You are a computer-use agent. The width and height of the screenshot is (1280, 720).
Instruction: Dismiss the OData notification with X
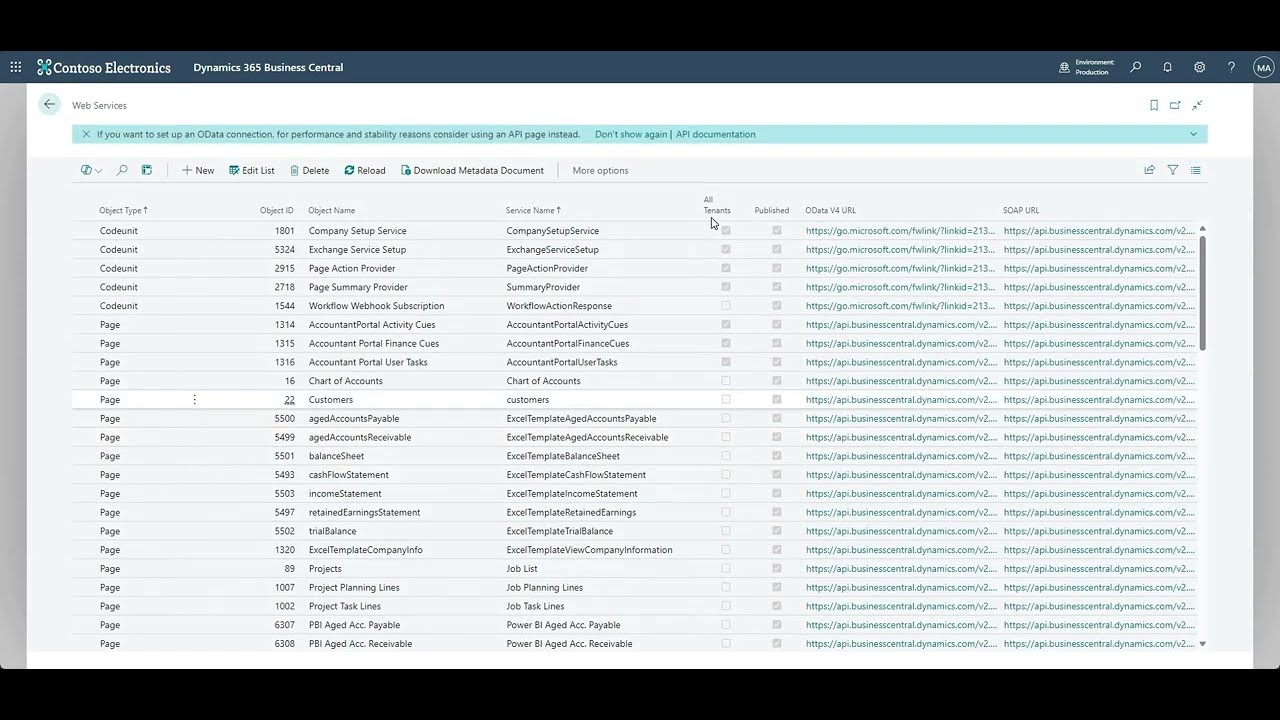pyautogui.click(x=86, y=134)
